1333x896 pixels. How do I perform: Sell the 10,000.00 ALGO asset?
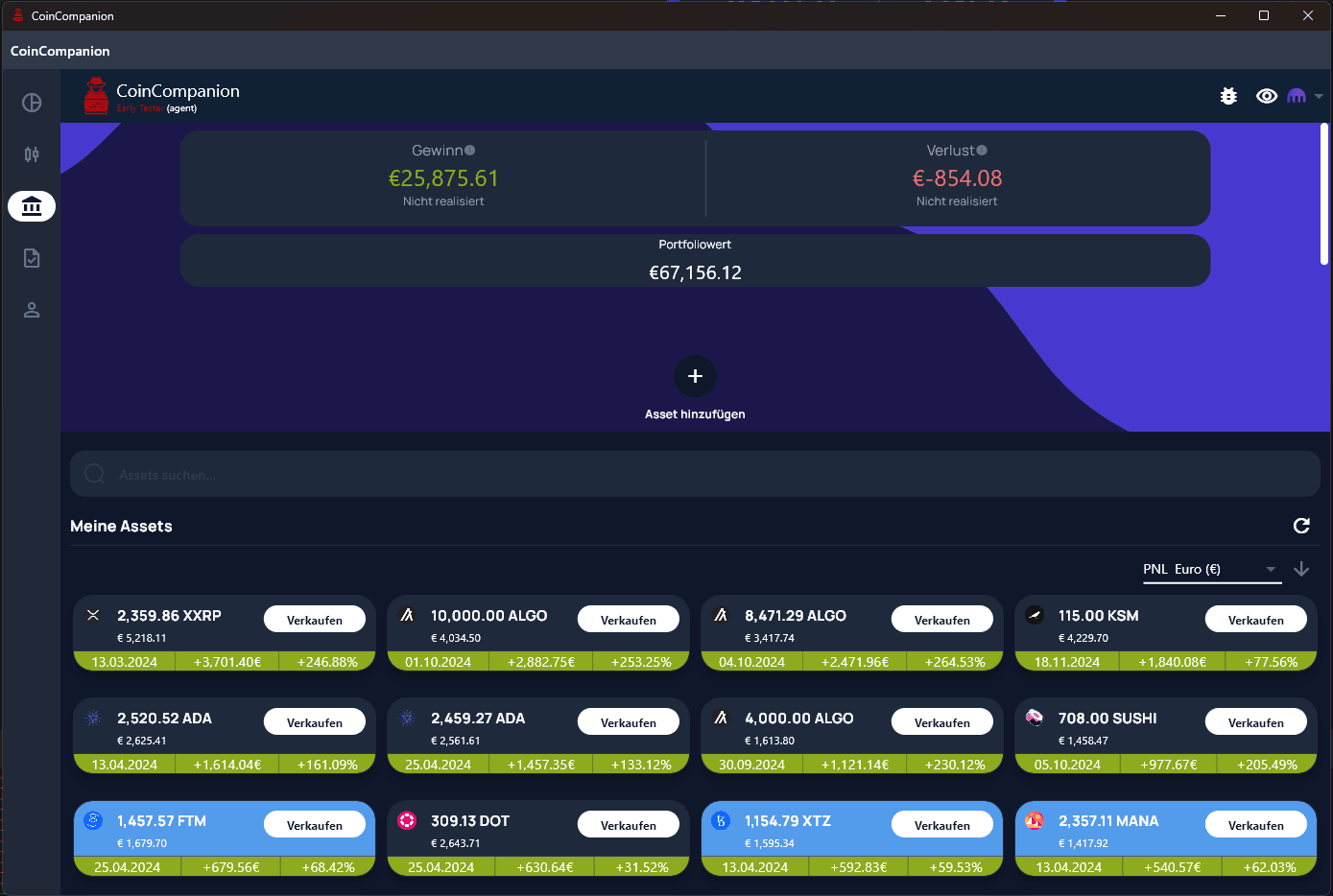[629, 620]
